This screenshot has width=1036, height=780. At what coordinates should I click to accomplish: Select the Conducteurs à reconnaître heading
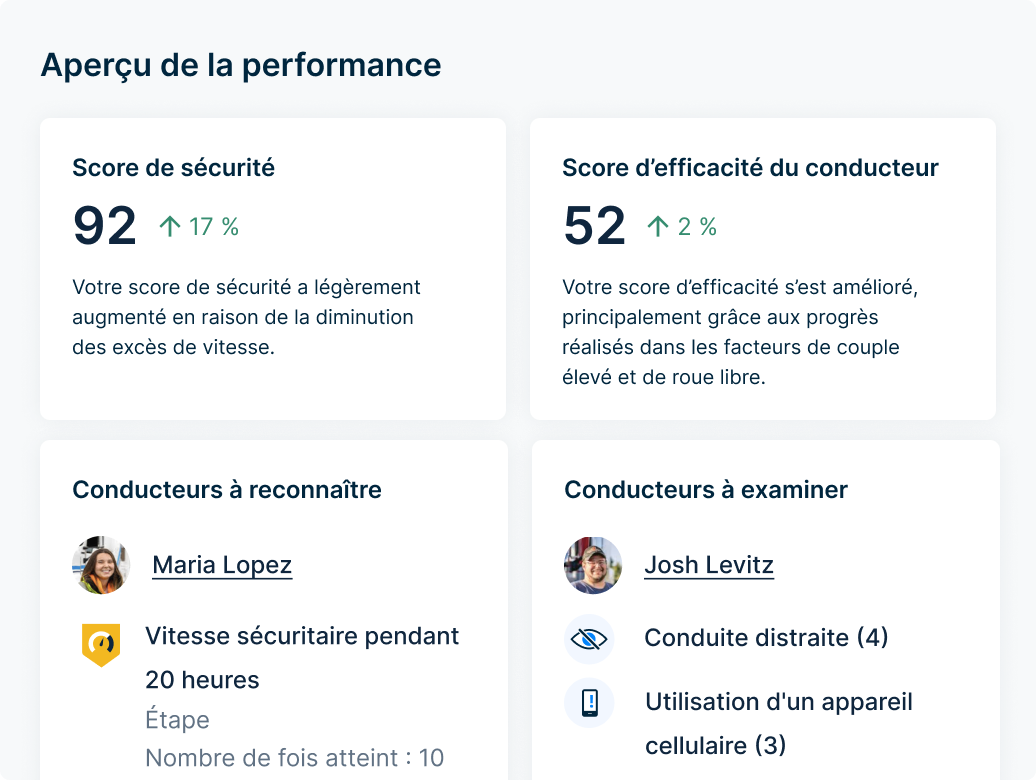[226, 490]
